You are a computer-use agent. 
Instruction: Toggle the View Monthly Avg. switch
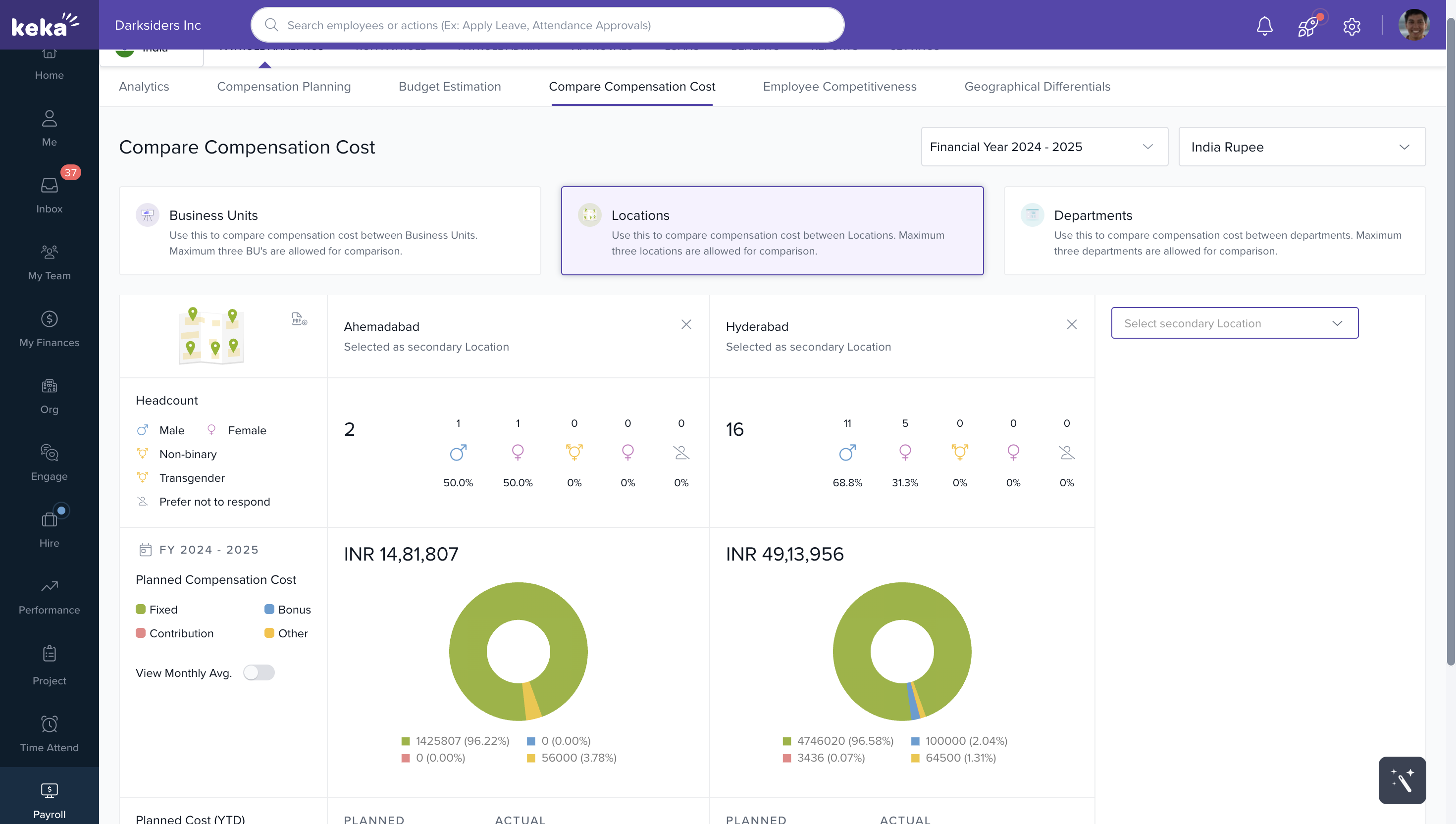point(259,672)
